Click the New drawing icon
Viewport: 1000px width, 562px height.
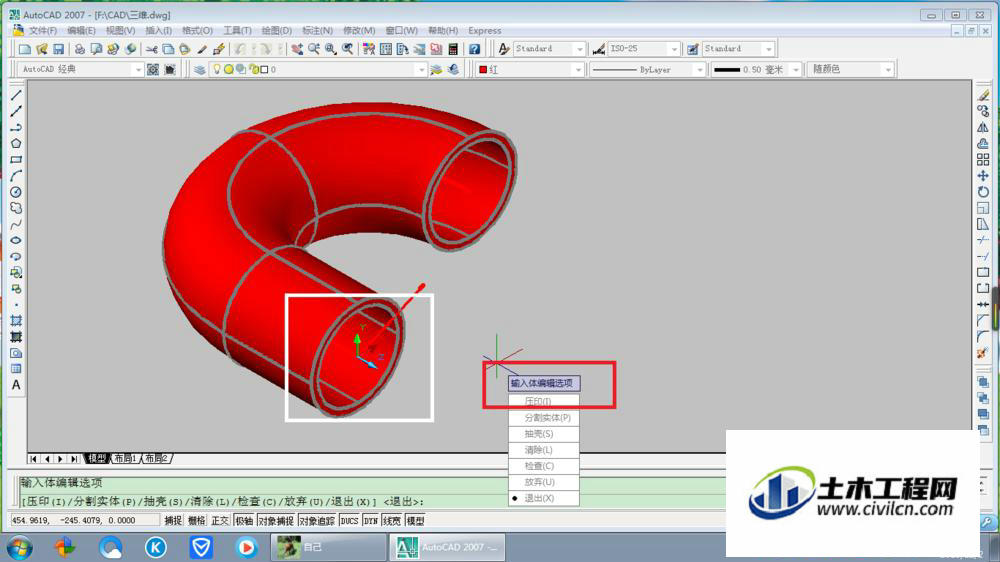pos(25,49)
